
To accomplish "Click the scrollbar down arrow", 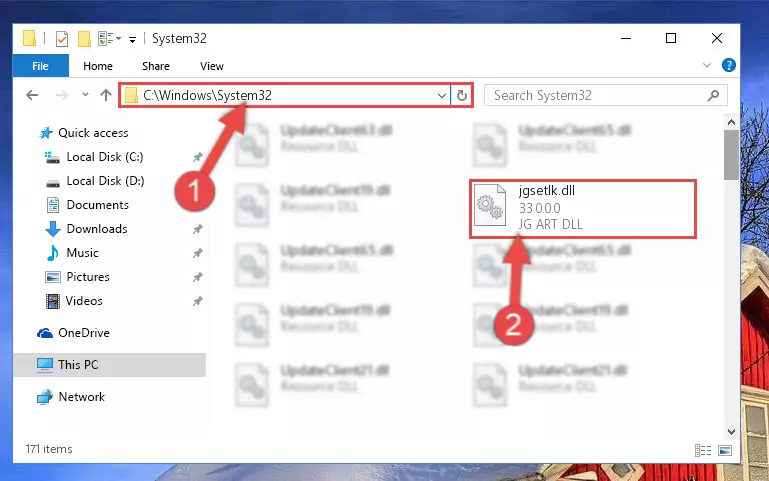I will coord(731,431).
